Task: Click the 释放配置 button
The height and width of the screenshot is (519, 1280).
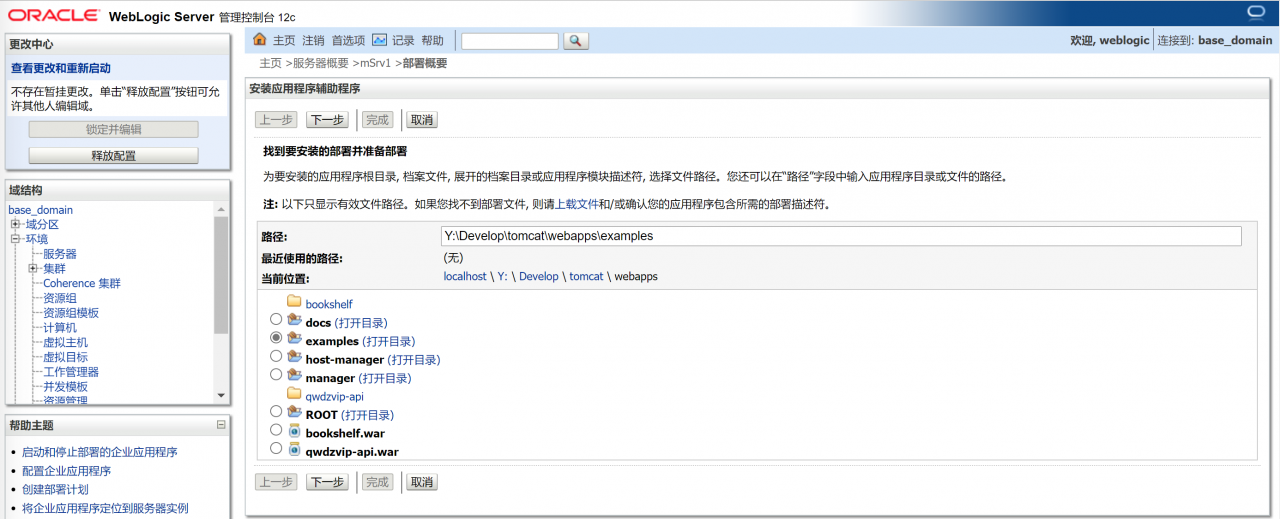Action: 113,156
